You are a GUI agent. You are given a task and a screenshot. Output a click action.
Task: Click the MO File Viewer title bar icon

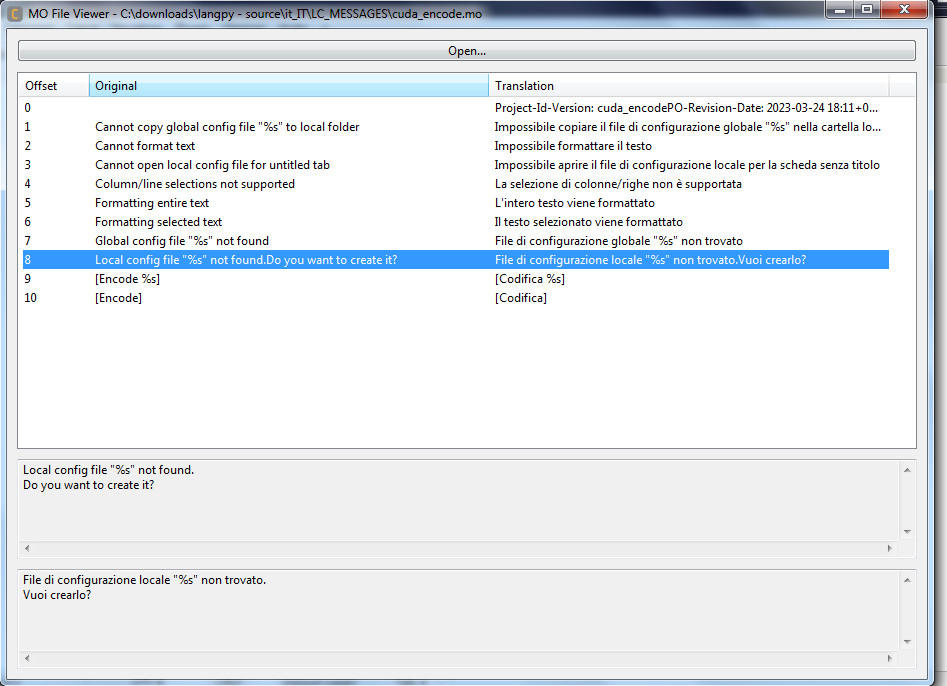[x=13, y=13]
